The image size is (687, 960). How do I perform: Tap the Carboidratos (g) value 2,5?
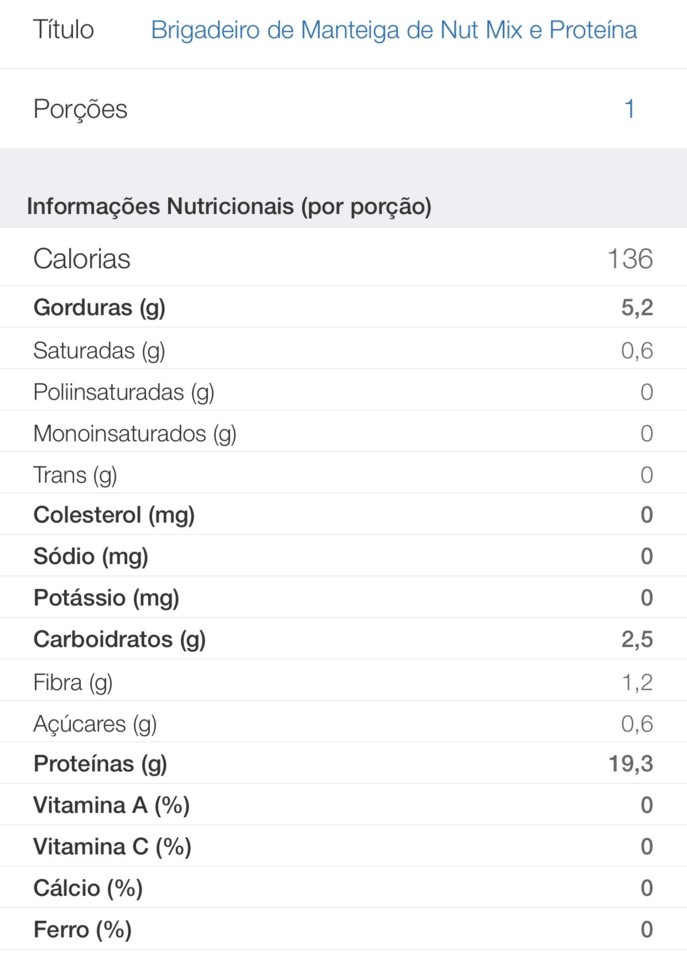[x=637, y=640]
